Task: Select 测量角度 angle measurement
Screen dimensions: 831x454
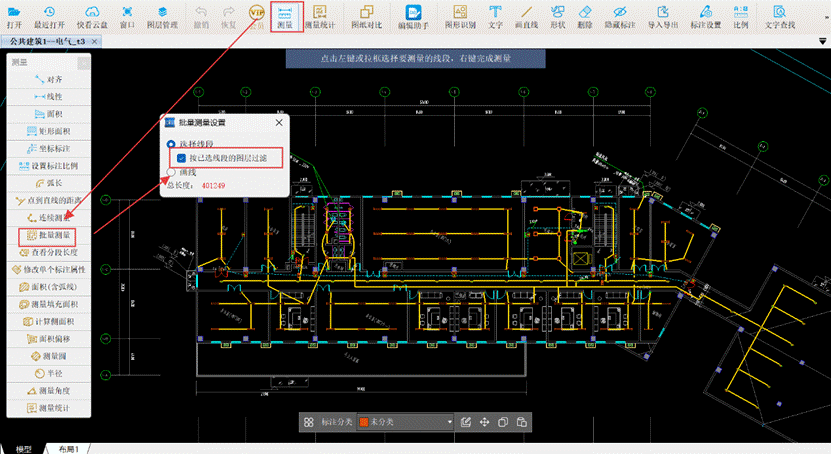Action: tap(49, 390)
